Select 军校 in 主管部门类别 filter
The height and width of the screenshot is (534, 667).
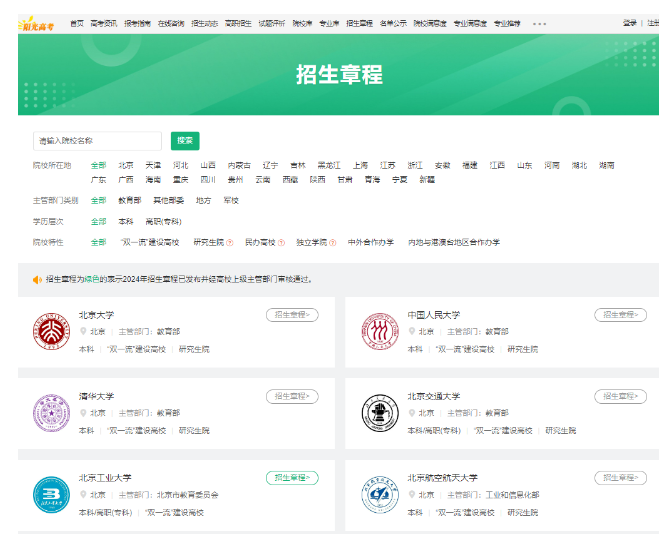tap(231, 200)
